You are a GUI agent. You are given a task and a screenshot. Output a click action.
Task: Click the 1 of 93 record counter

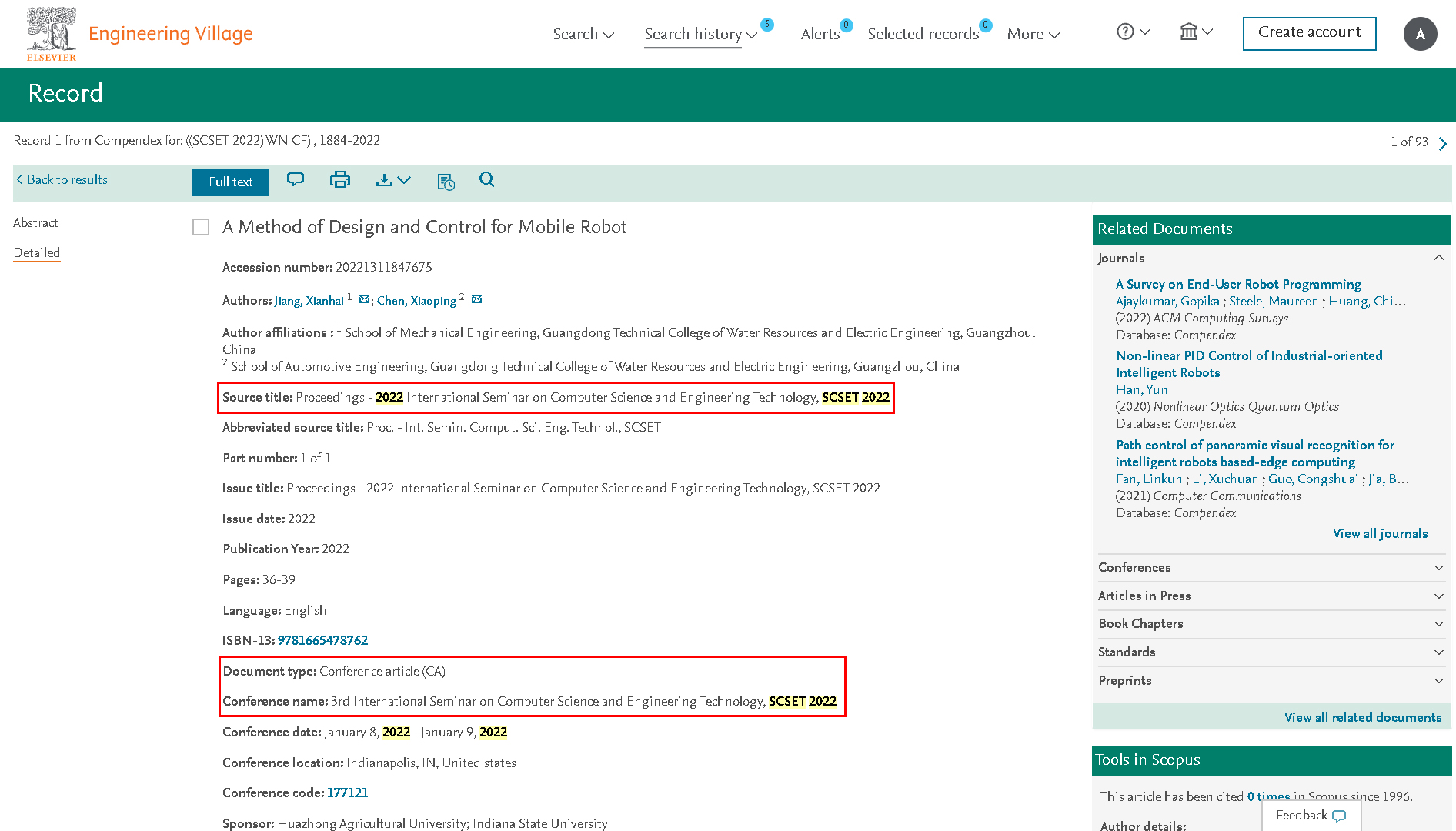[1408, 142]
